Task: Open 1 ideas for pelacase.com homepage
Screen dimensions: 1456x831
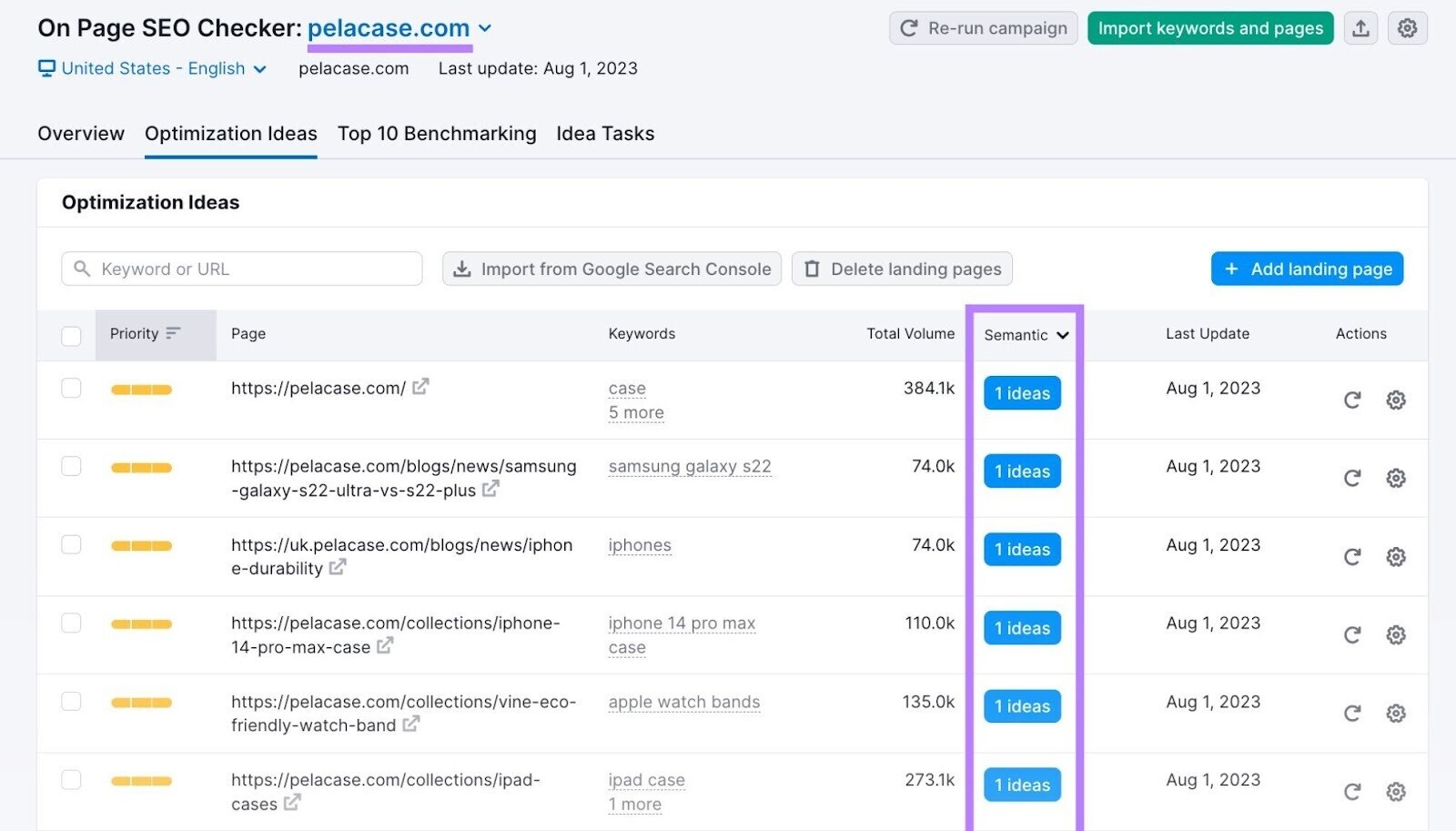Action: tap(1022, 393)
